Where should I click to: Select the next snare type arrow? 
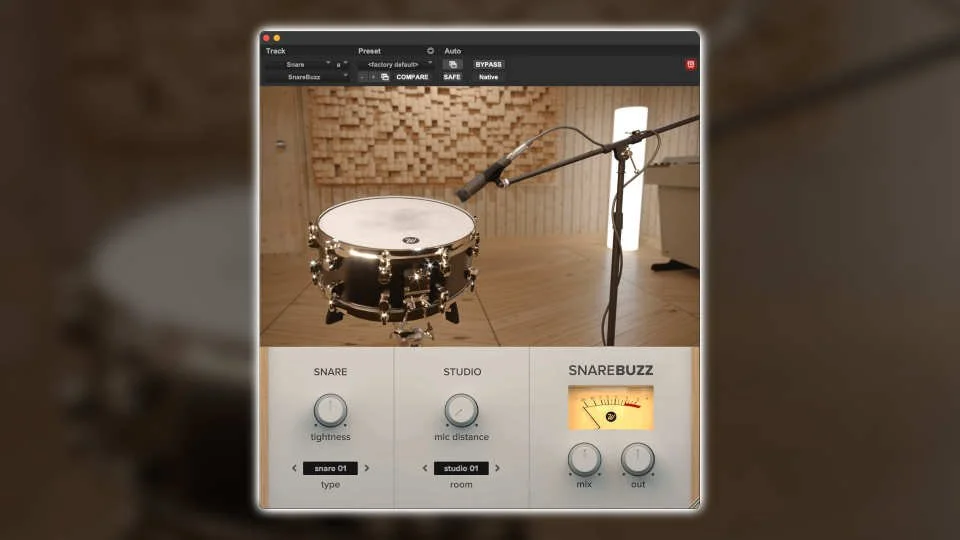tap(367, 468)
